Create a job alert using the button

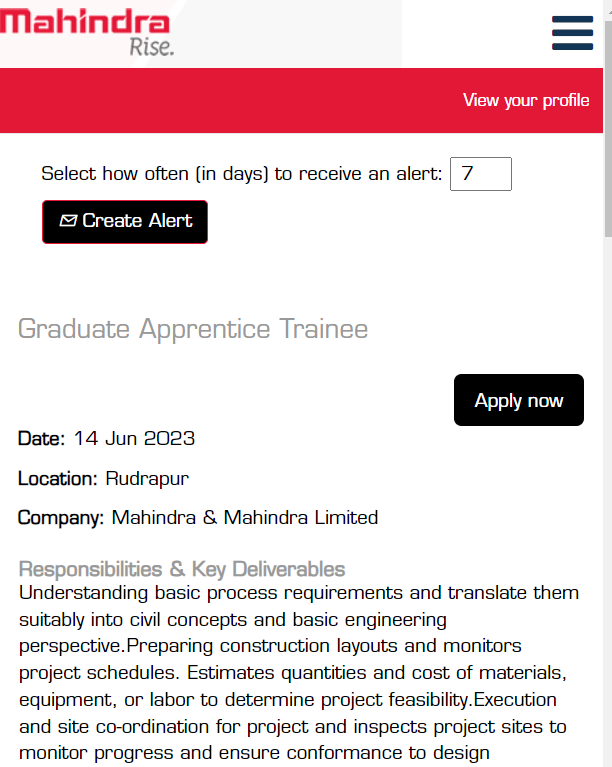[x=125, y=222]
